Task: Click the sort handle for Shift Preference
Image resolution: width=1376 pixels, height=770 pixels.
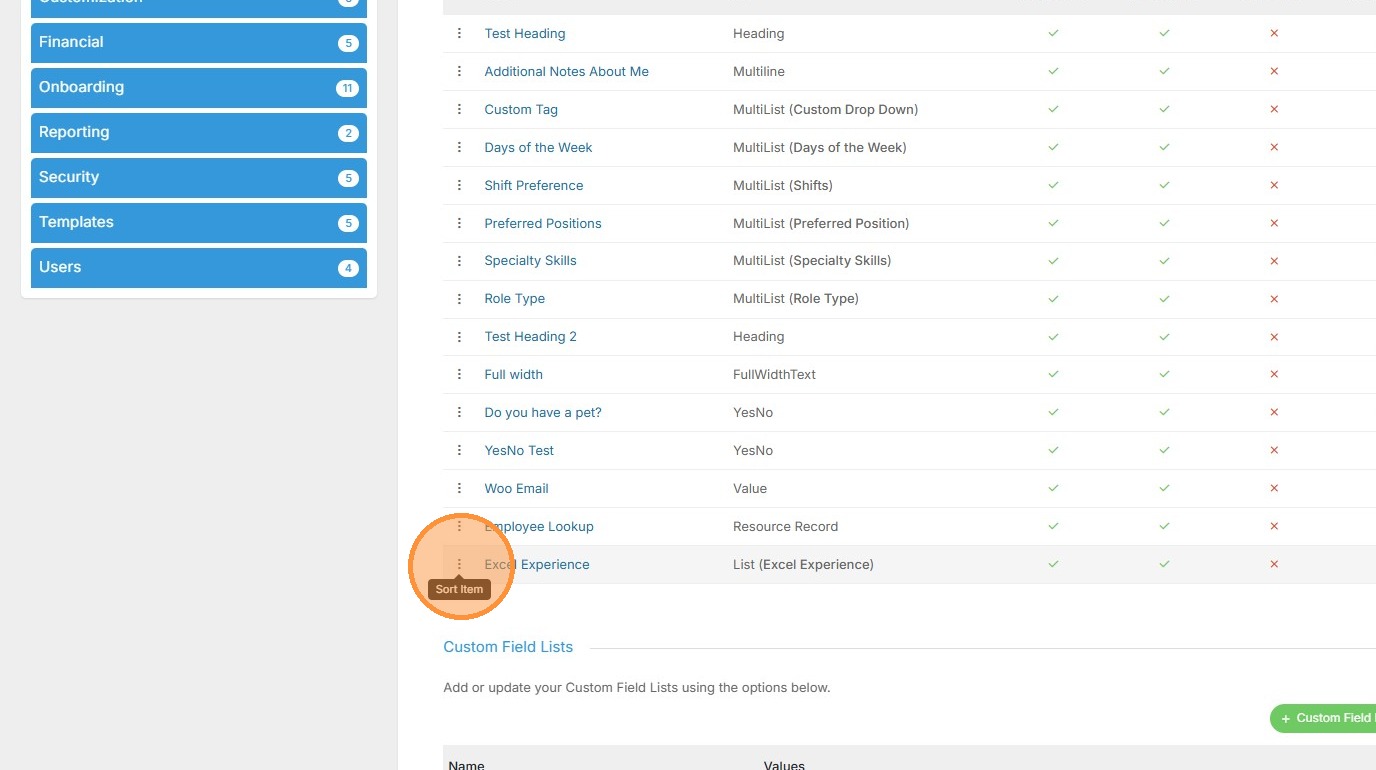Action: pos(459,185)
